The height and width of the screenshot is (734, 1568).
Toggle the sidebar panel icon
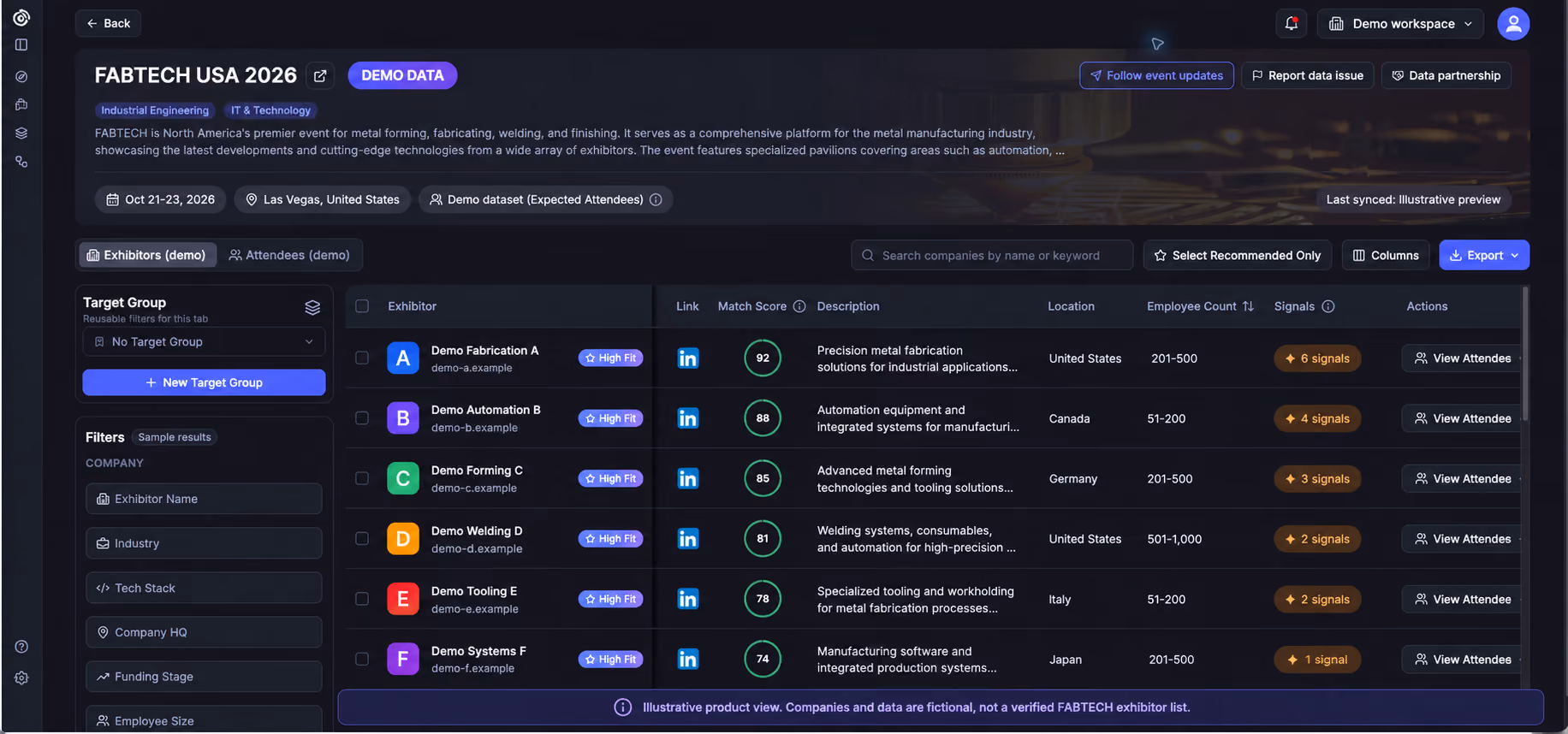point(21,44)
